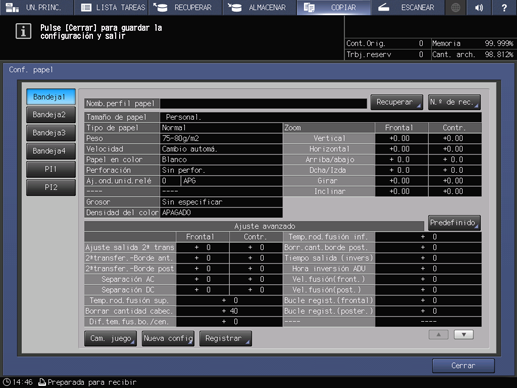517x388 pixels.
Task: Select the PI2 tray
Action: (x=51, y=187)
